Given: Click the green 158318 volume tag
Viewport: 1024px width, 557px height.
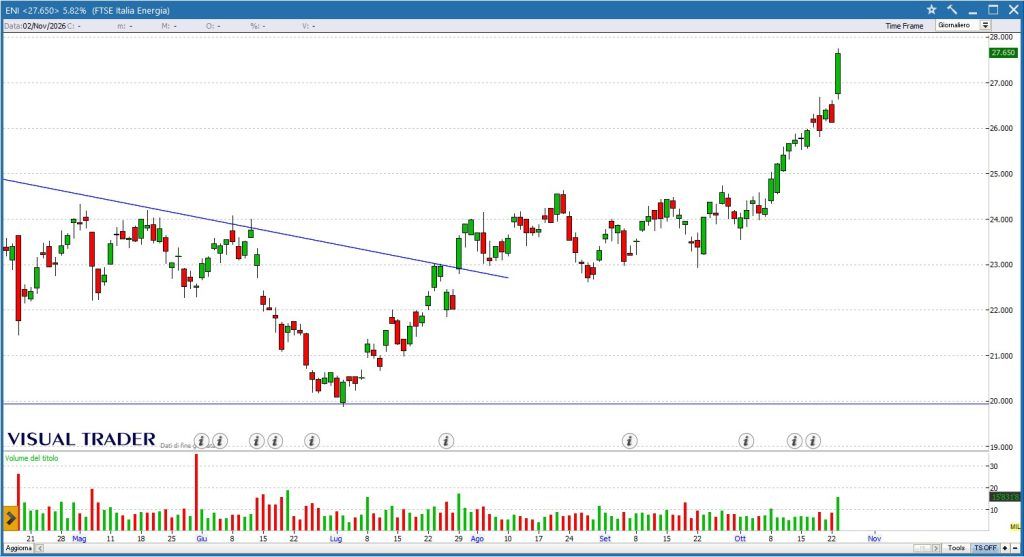Looking at the screenshot, I should click(x=1004, y=497).
